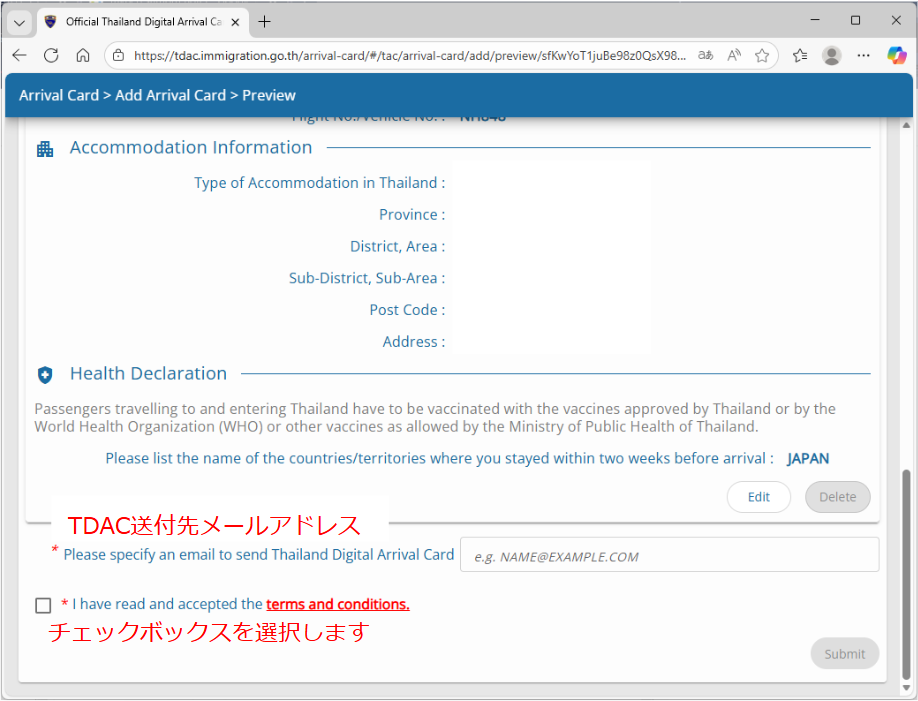Accept the terms and conditions checkbox
The image size is (918, 701).
(43, 605)
